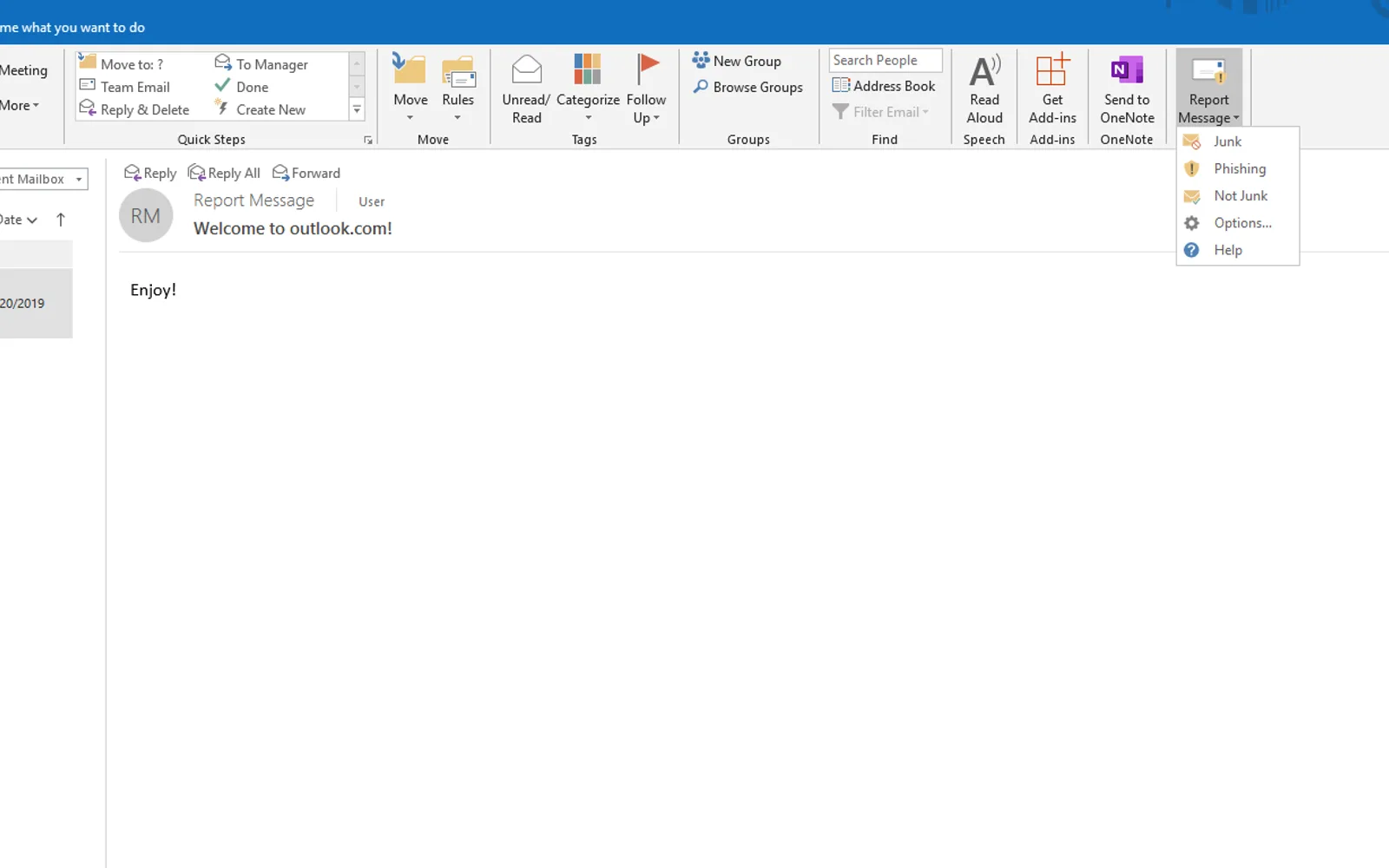Open the Filter Email dropdown
Viewport: 1389px width, 868px height.
[x=881, y=112]
